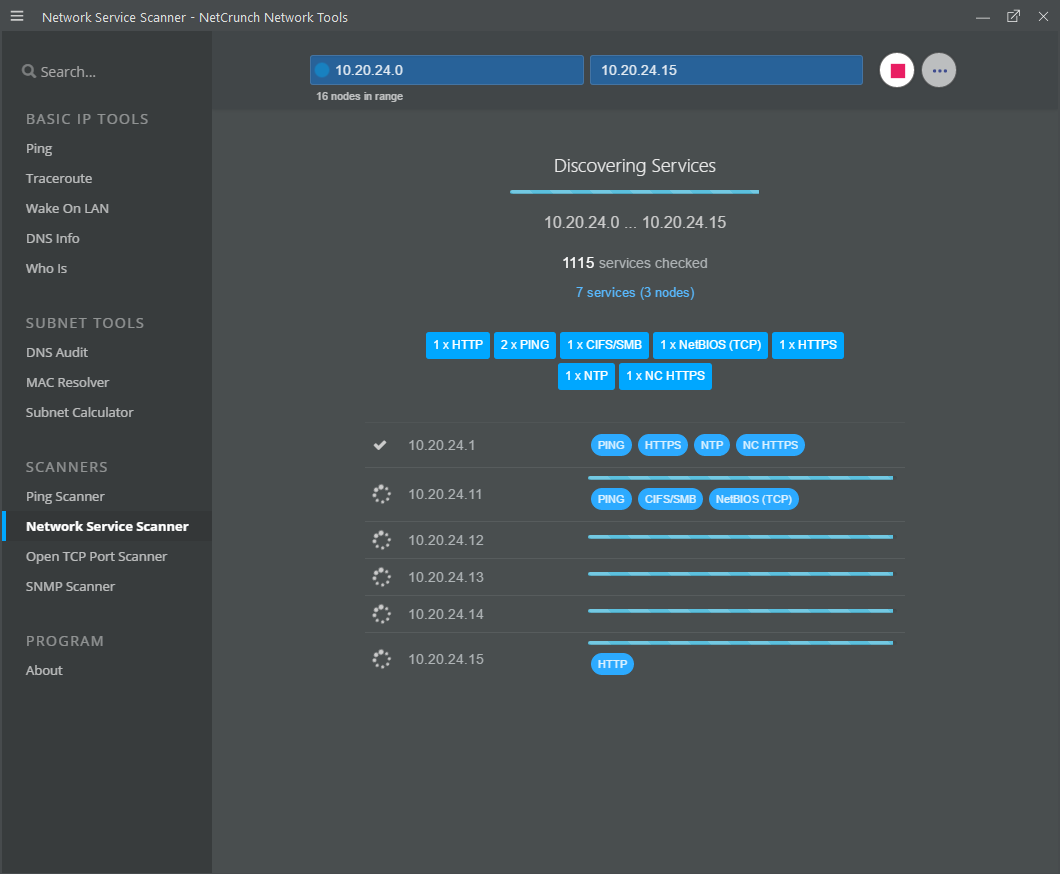Click the spinner icon beside 10.20.24.12
The image size is (1060, 874).
381,540
